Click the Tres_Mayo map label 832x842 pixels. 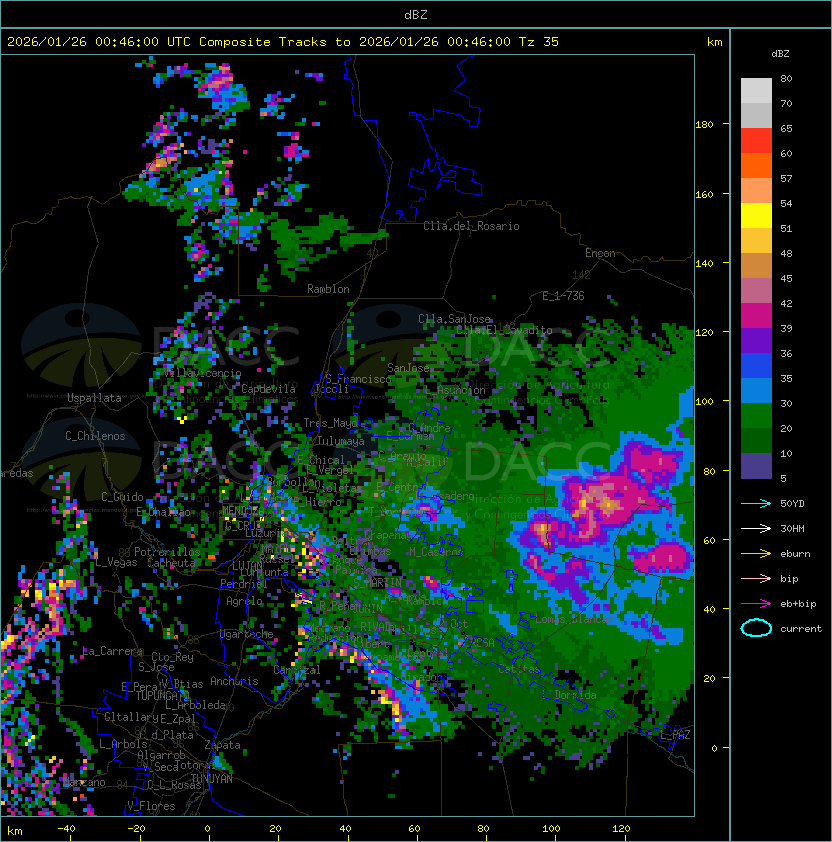(330, 423)
